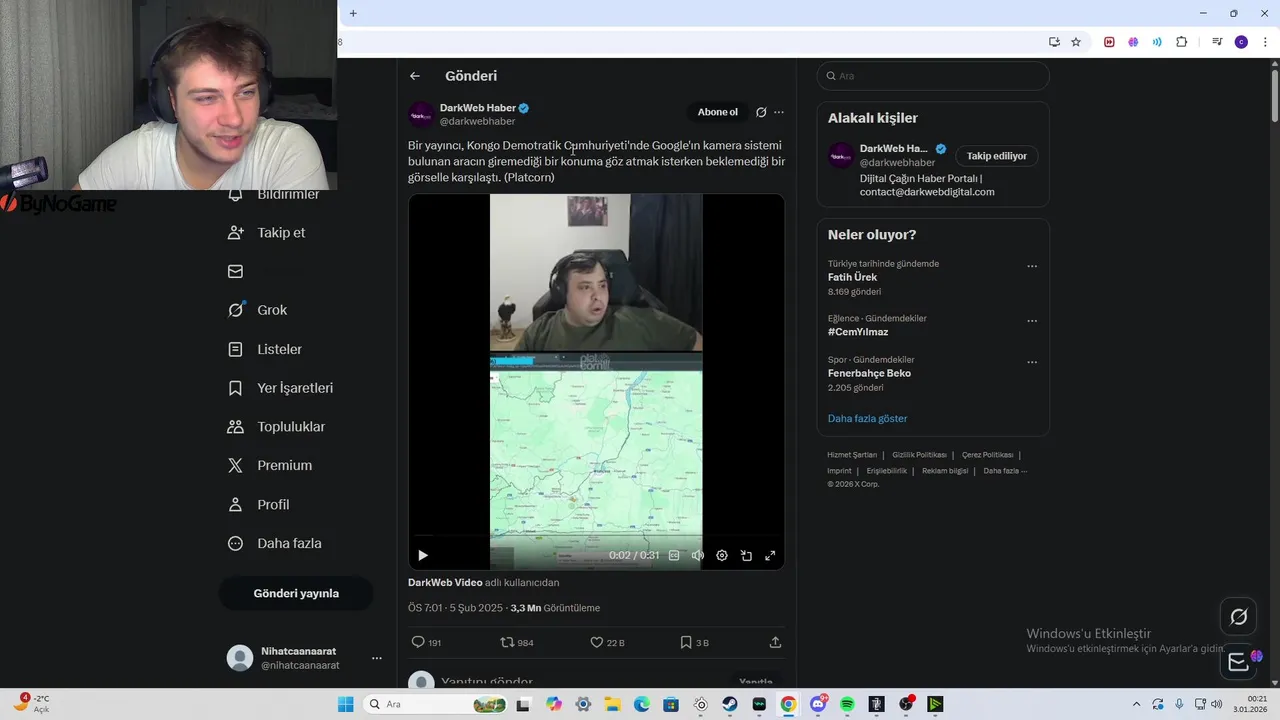Open options dots for Fenerbahçe Beko trend

coord(1032,362)
